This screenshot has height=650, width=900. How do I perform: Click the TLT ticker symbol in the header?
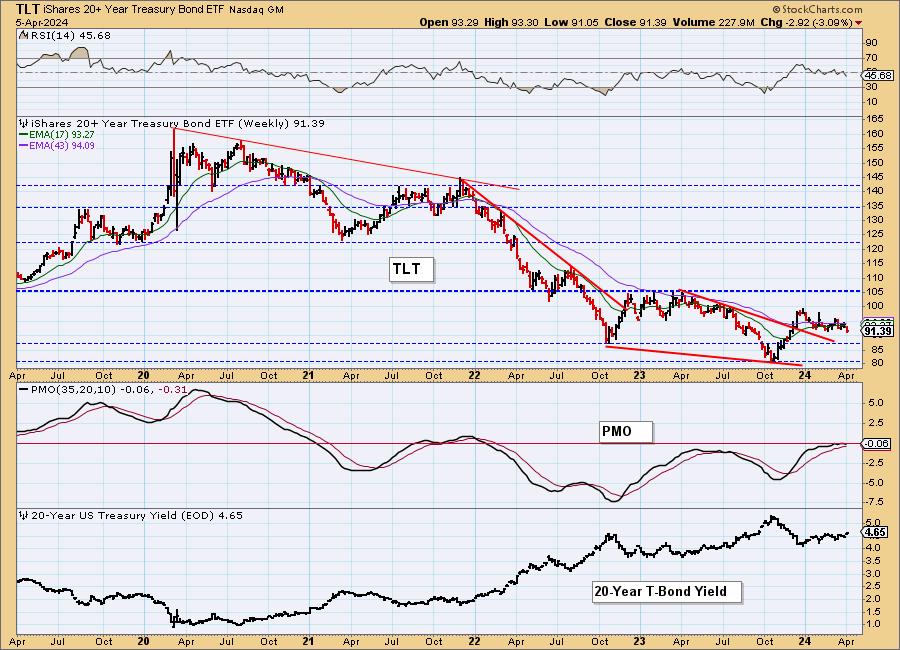(28, 9)
